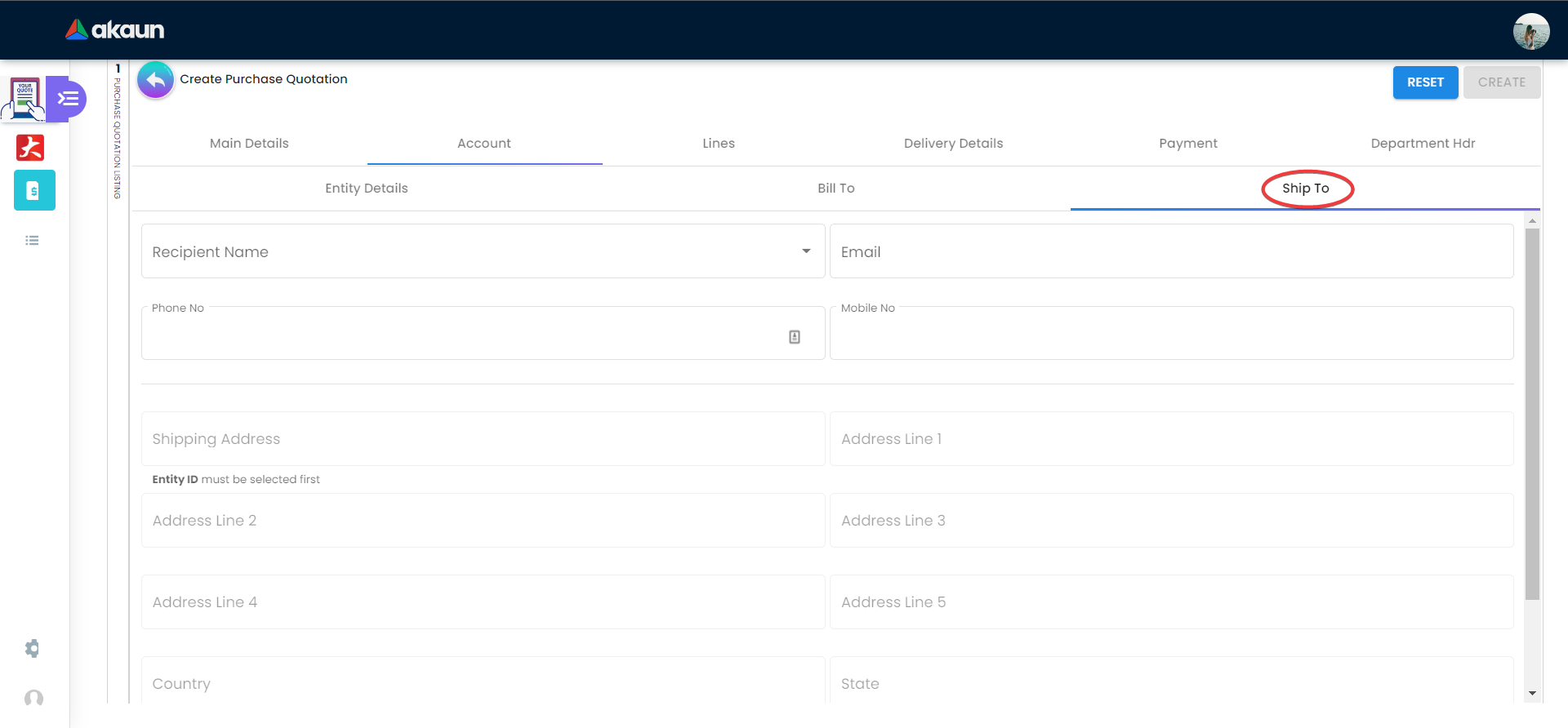The height and width of the screenshot is (728, 1568).
Task: Expand the Recipient Name dropdown
Action: click(806, 251)
